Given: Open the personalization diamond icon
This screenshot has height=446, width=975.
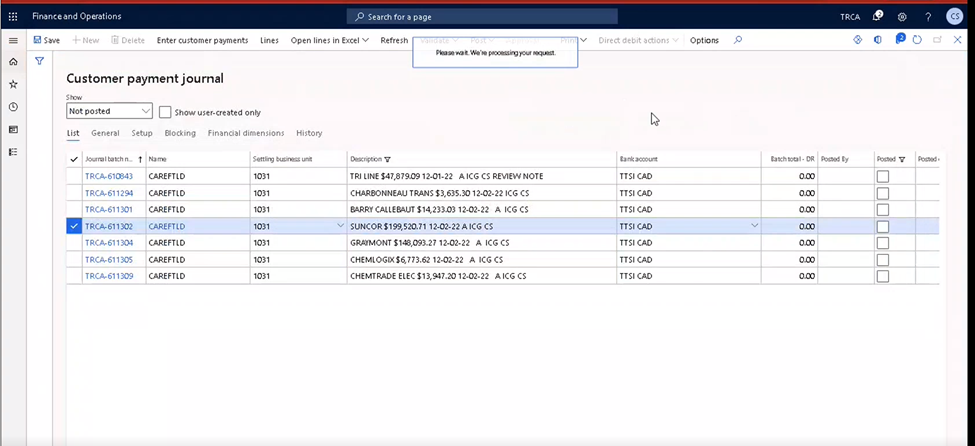Looking at the screenshot, I should pyautogui.click(x=857, y=40).
